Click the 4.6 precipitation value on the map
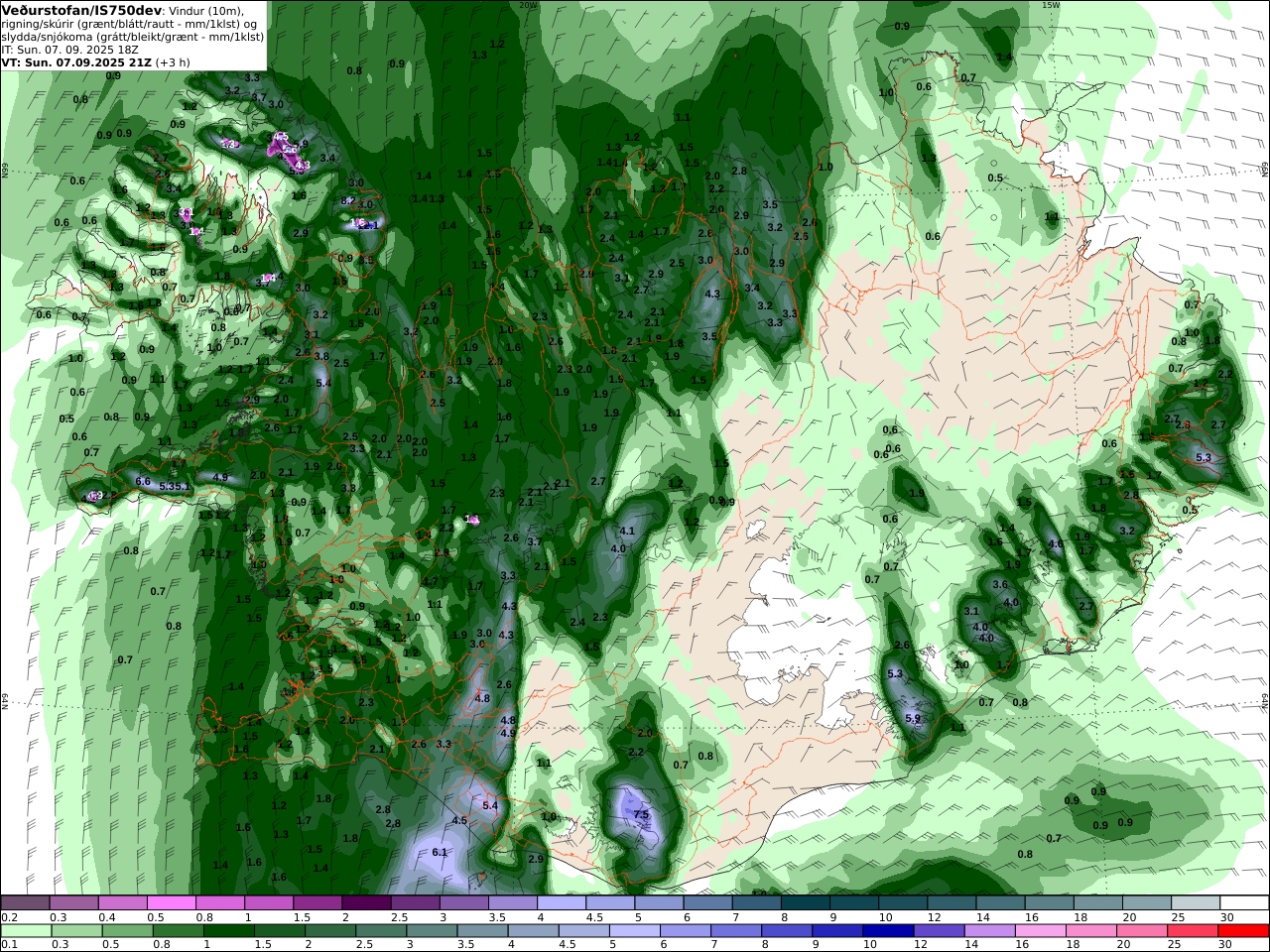Image resolution: width=1270 pixels, height=952 pixels. (1056, 543)
